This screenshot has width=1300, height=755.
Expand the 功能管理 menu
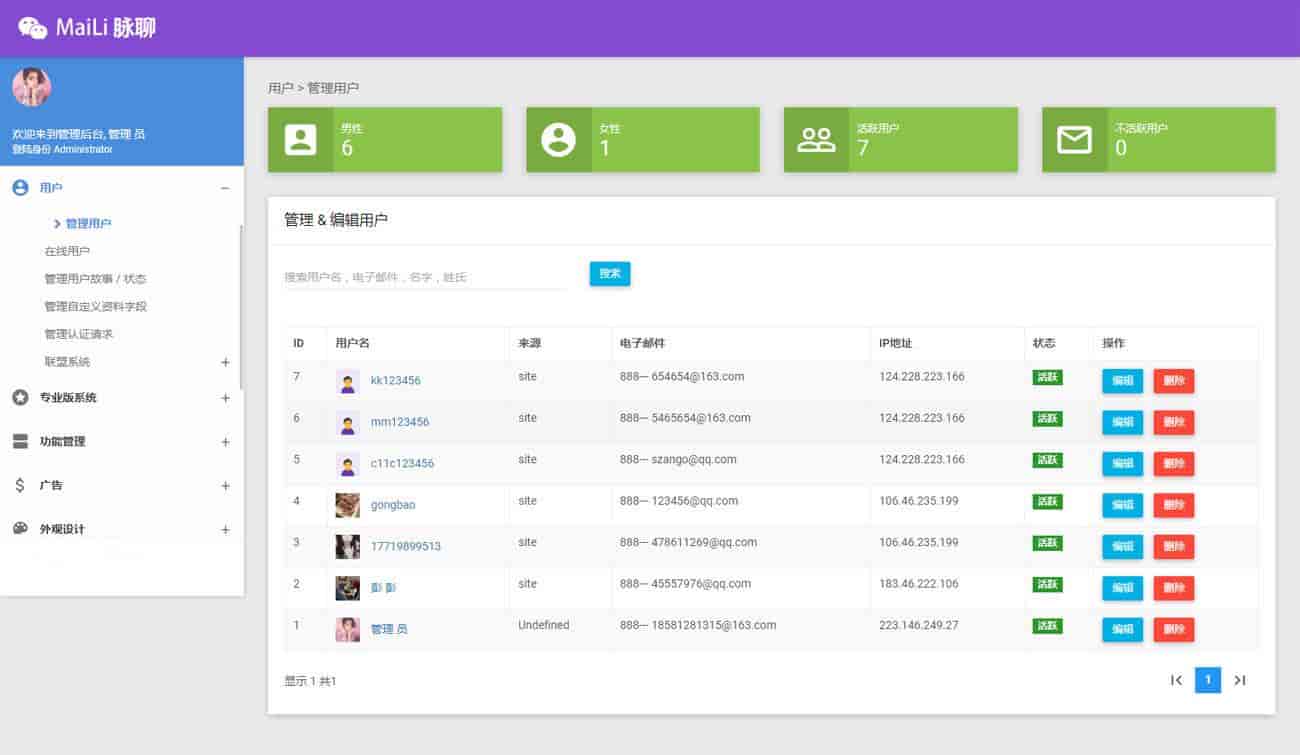point(225,442)
